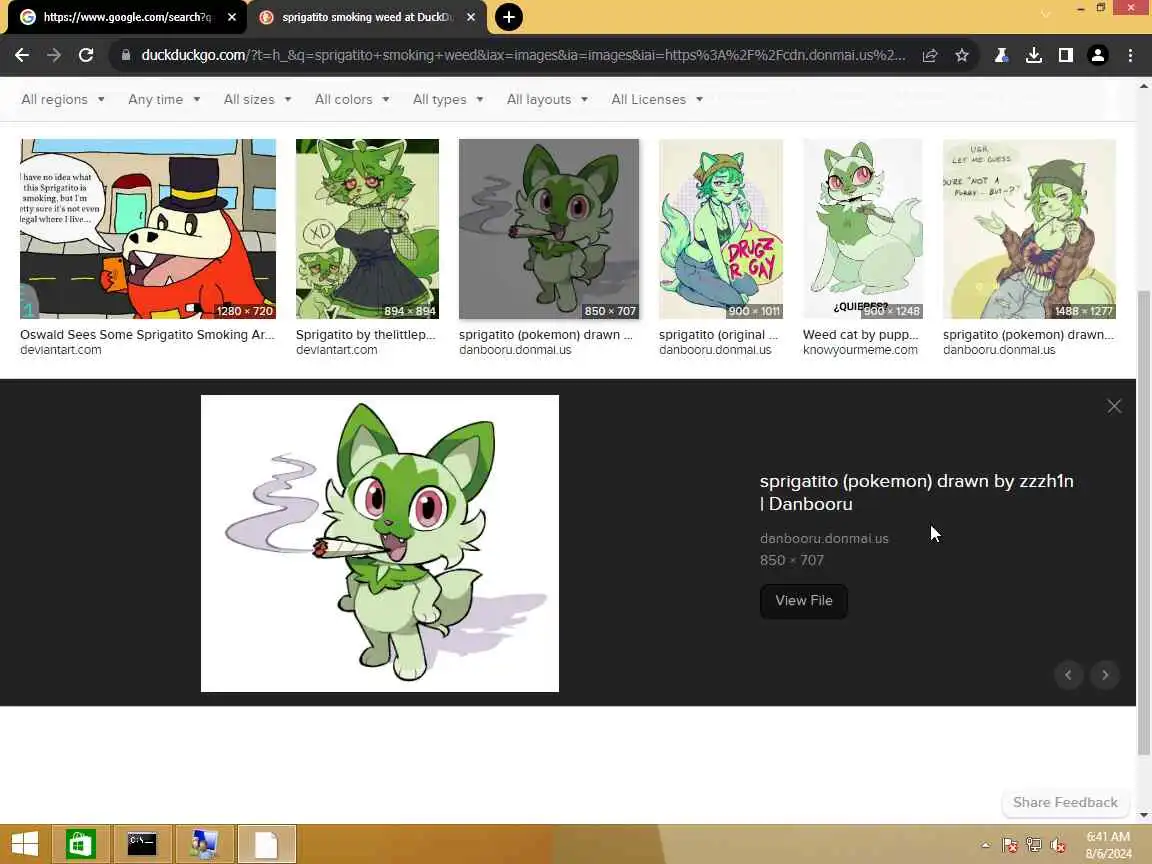Click the View File button
The height and width of the screenshot is (864, 1152).
pos(804,601)
